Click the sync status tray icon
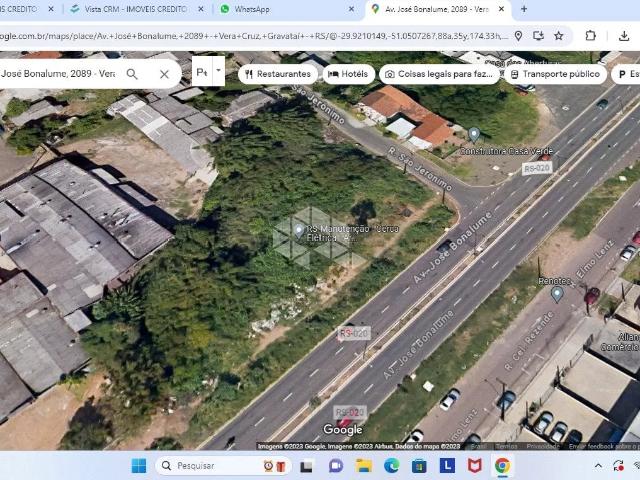This screenshot has height=480, width=640. pos(618,466)
